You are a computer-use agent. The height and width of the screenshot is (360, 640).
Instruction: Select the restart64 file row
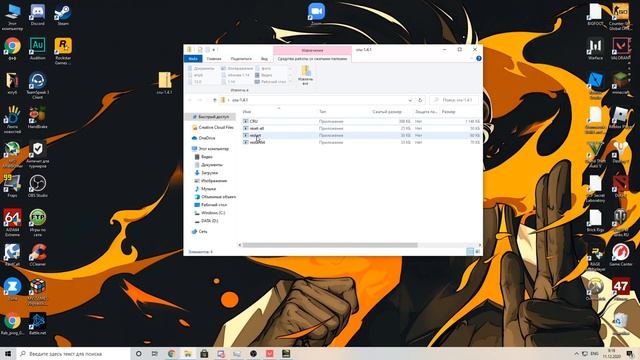click(361, 142)
